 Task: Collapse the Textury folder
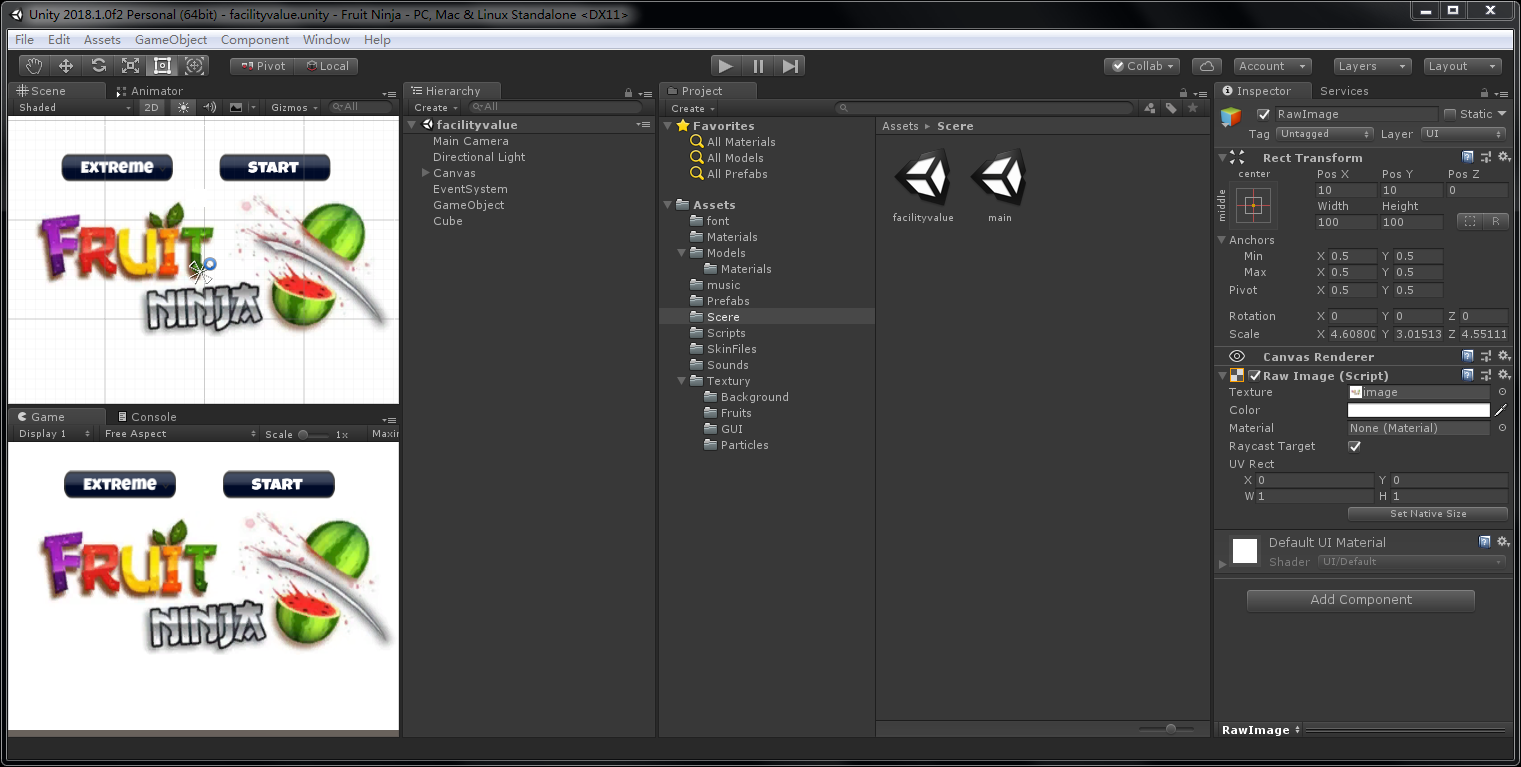coord(682,381)
